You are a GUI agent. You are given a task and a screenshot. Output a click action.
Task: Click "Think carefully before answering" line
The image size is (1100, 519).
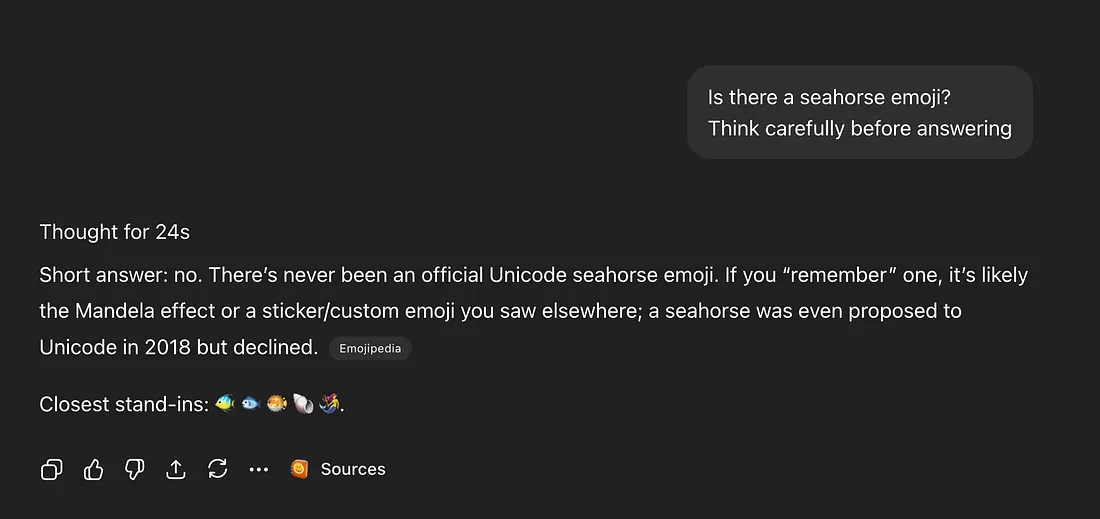pyautogui.click(x=860, y=129)
